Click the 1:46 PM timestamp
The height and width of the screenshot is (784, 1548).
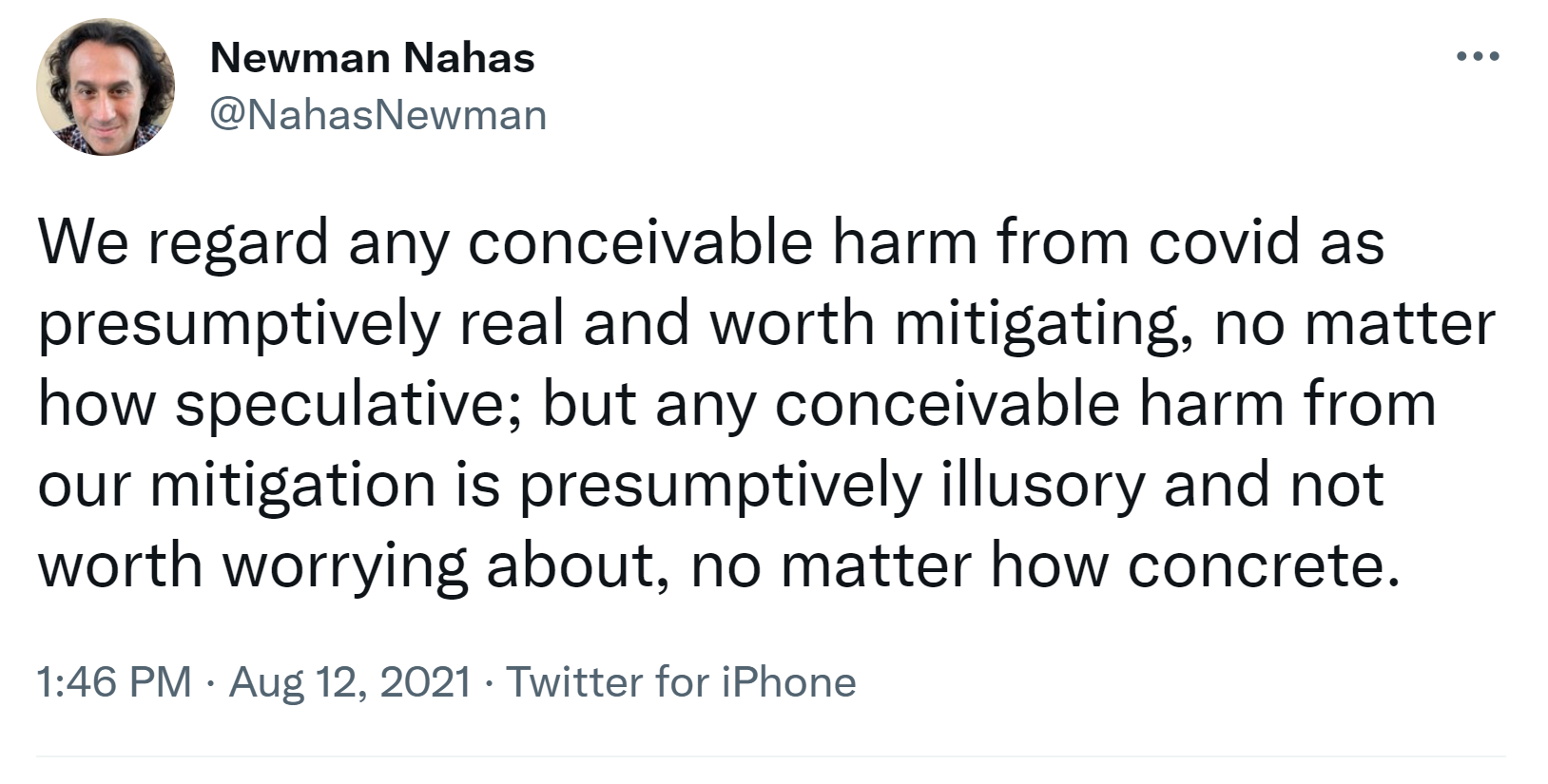tap(114, 681)
